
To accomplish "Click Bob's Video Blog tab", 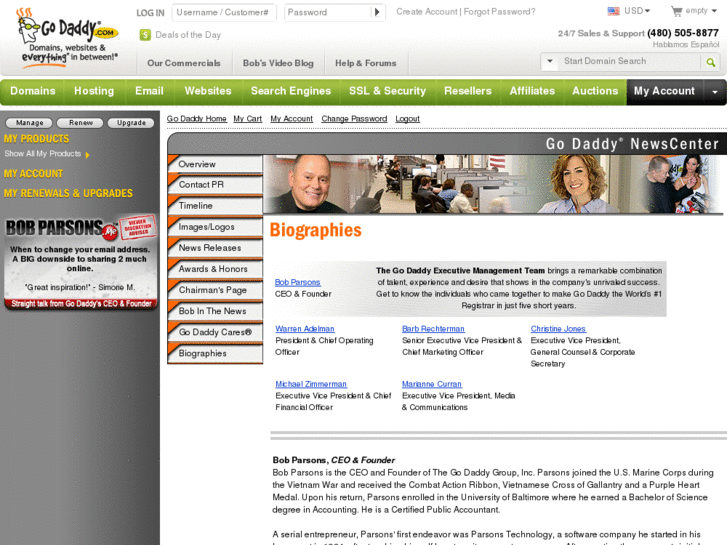I will coord(278,63).
